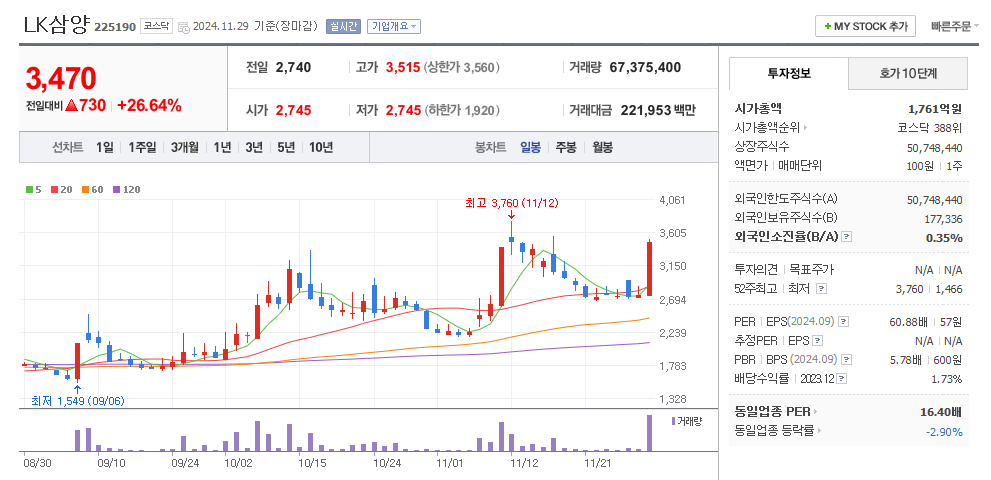Image resolution: width=991 pixels, height=480 pixels.
Task: Click the 최저 1,549 (09/06) chart marker
Action: 76,401
